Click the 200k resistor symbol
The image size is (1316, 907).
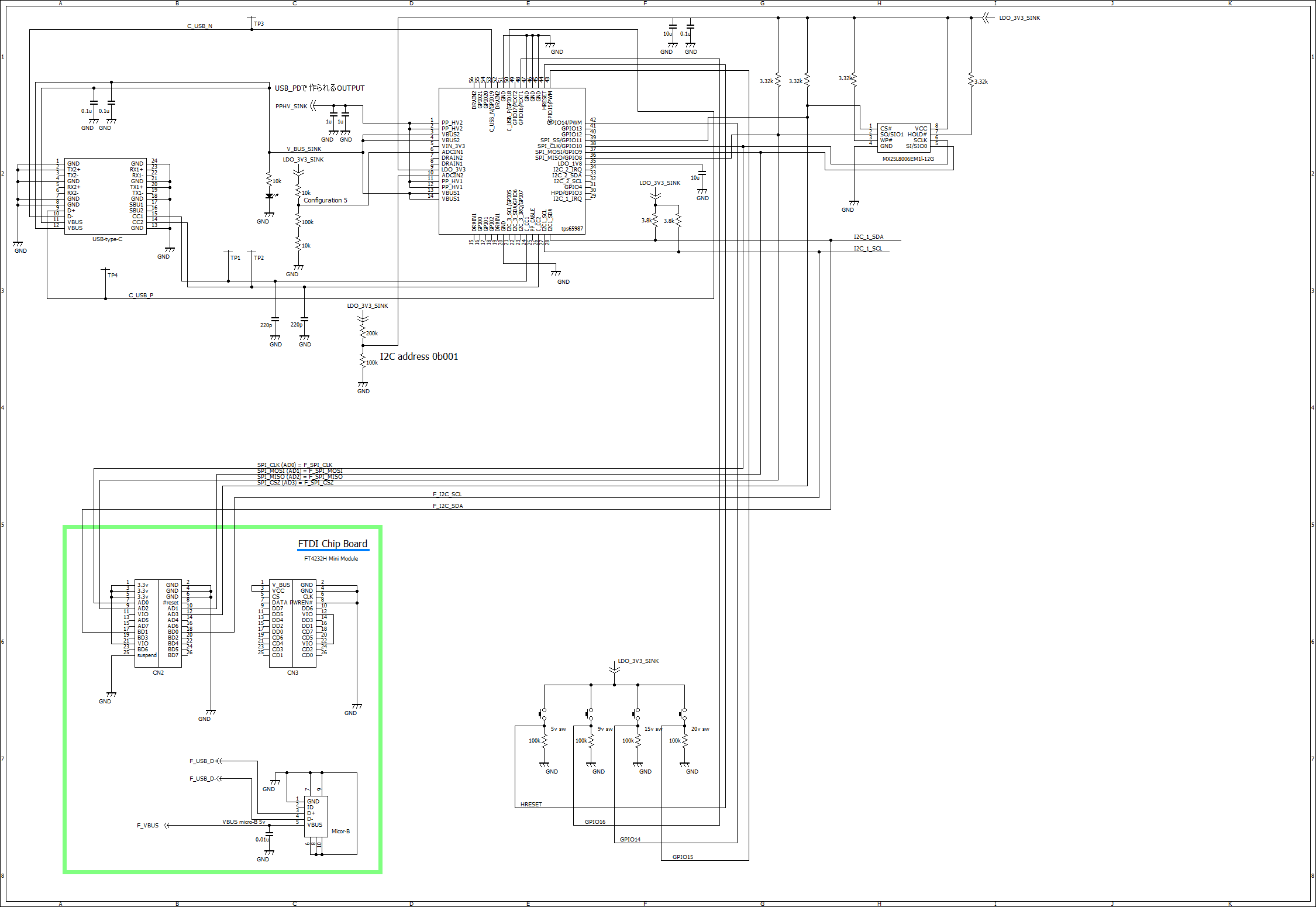click(x=363, y=332)
